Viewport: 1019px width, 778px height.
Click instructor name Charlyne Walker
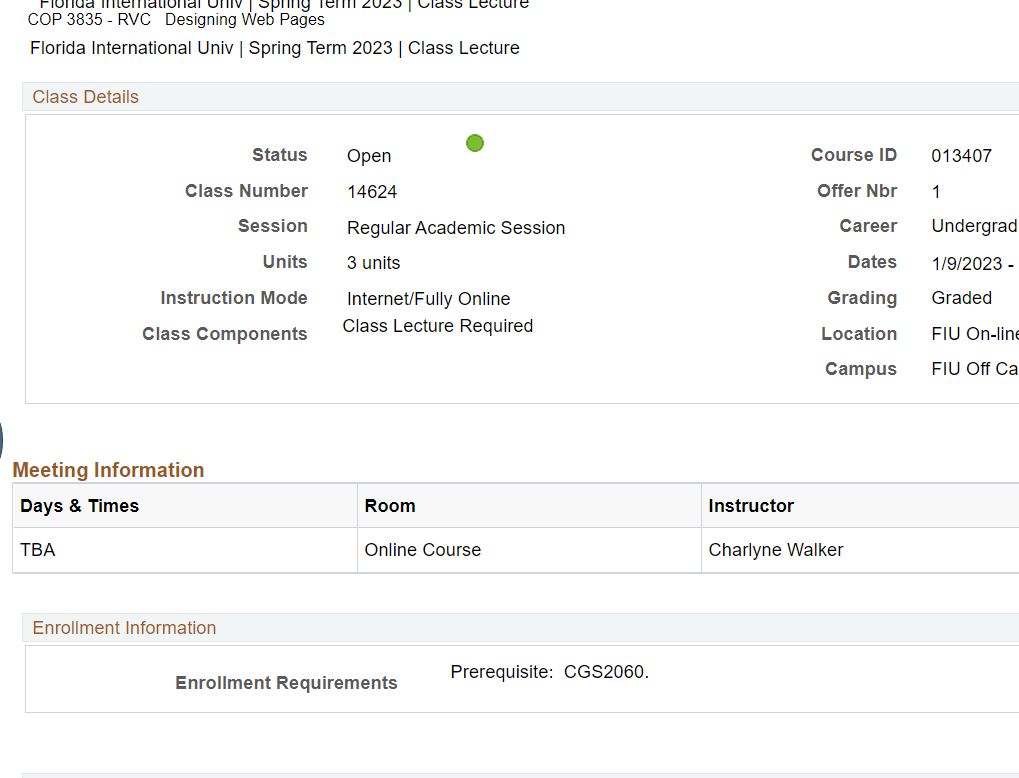point(776,550)
